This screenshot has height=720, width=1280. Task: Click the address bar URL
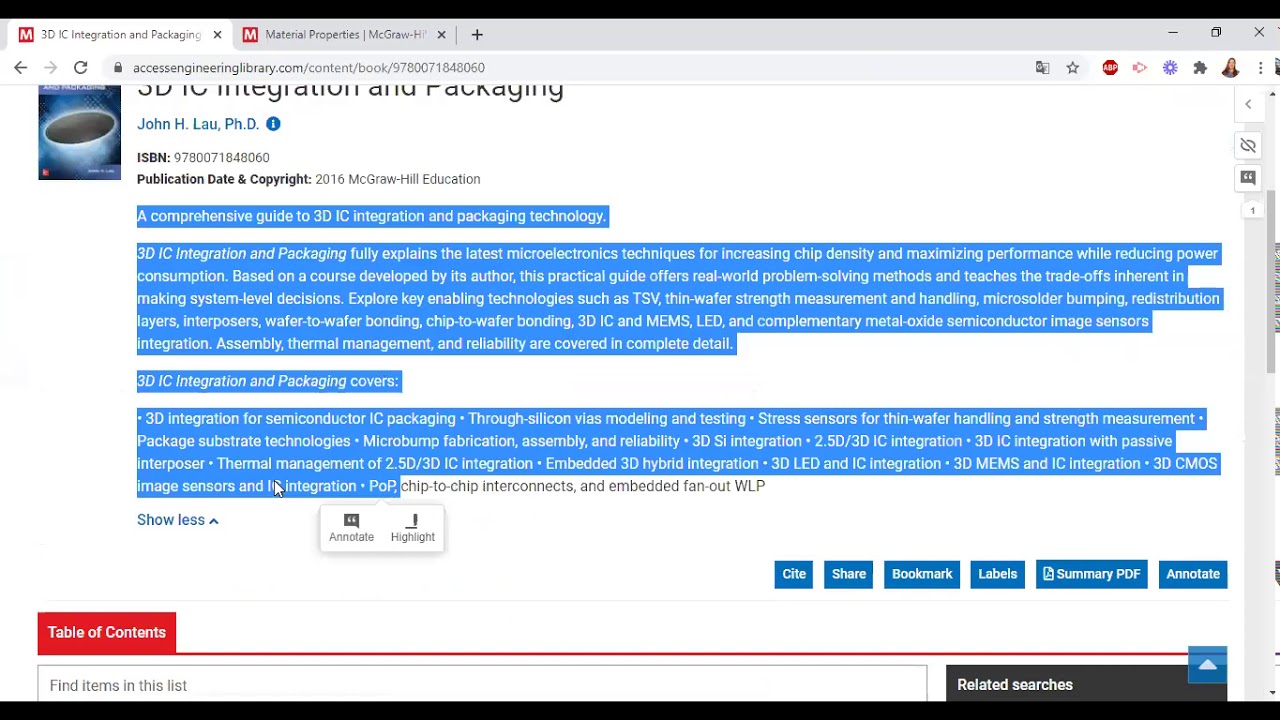[309, 68]
